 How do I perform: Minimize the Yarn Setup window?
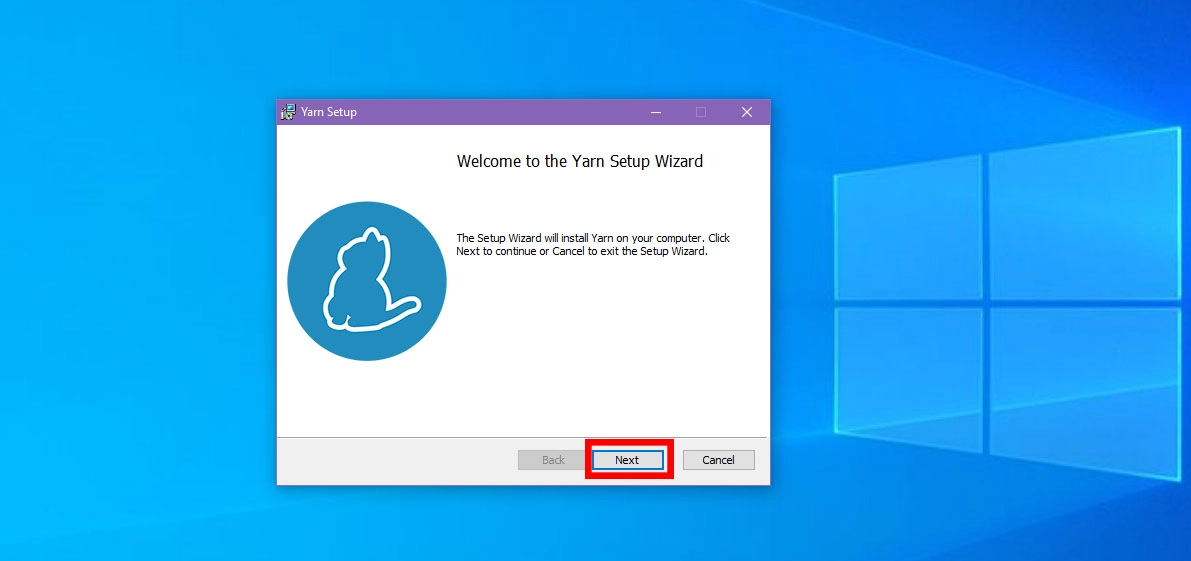(656, 112)
